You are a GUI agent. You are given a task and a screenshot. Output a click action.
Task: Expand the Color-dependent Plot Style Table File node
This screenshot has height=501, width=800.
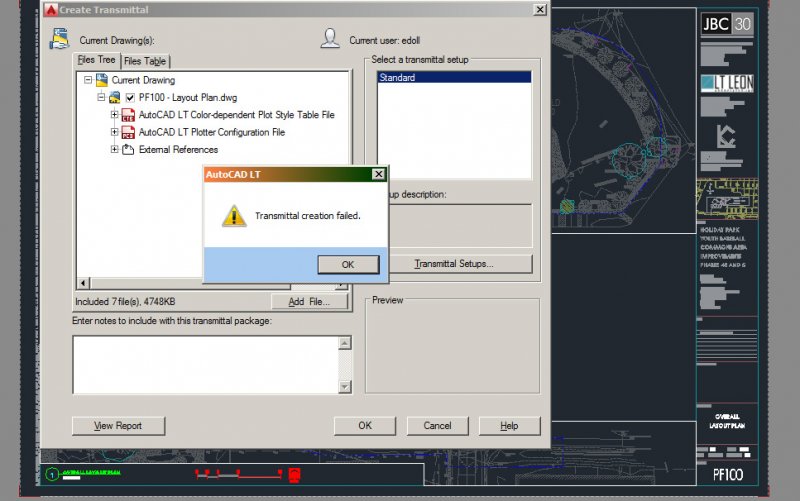[x=115, y=115]
